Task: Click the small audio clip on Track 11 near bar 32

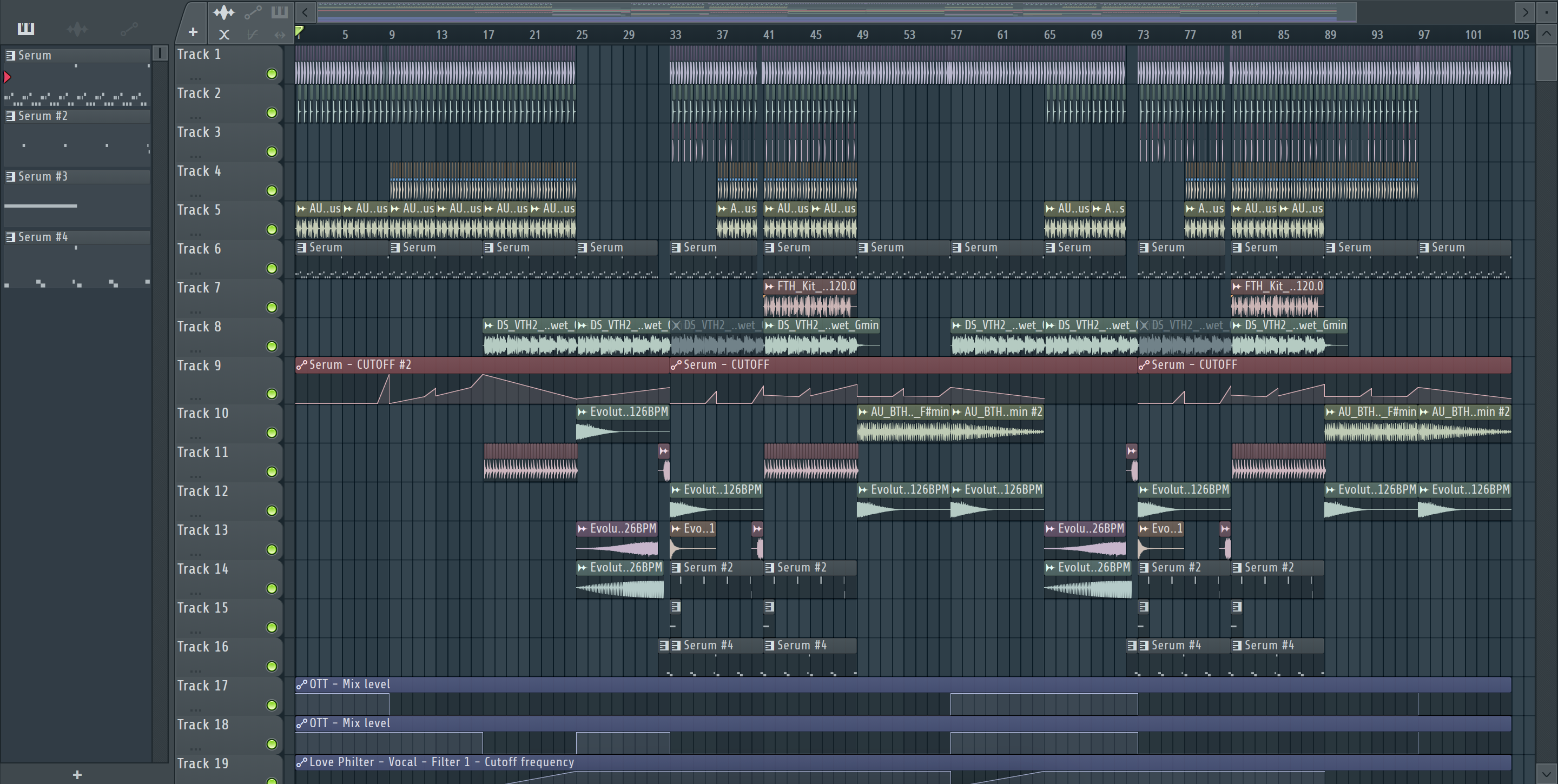Action: (x=664, y=462)
